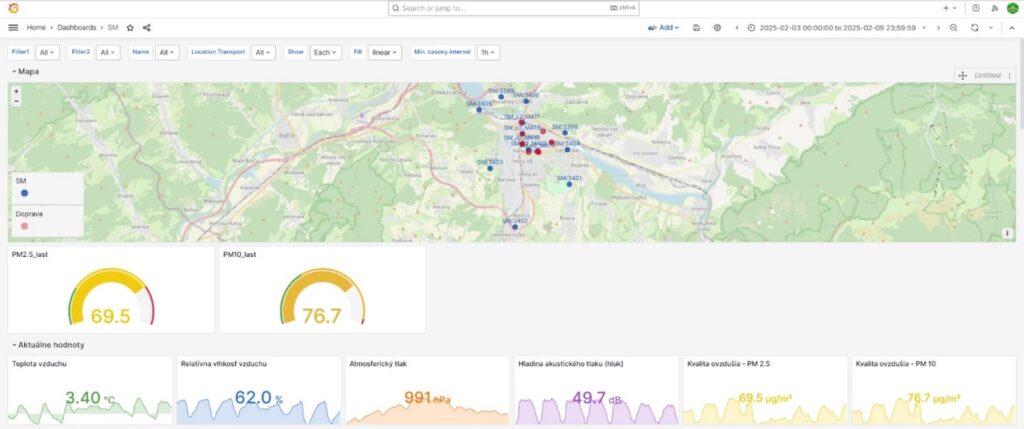This screenshot has height=429, width=1024.
Task: Click the 3.40 °C temperature value
Action: pos(90,398)
